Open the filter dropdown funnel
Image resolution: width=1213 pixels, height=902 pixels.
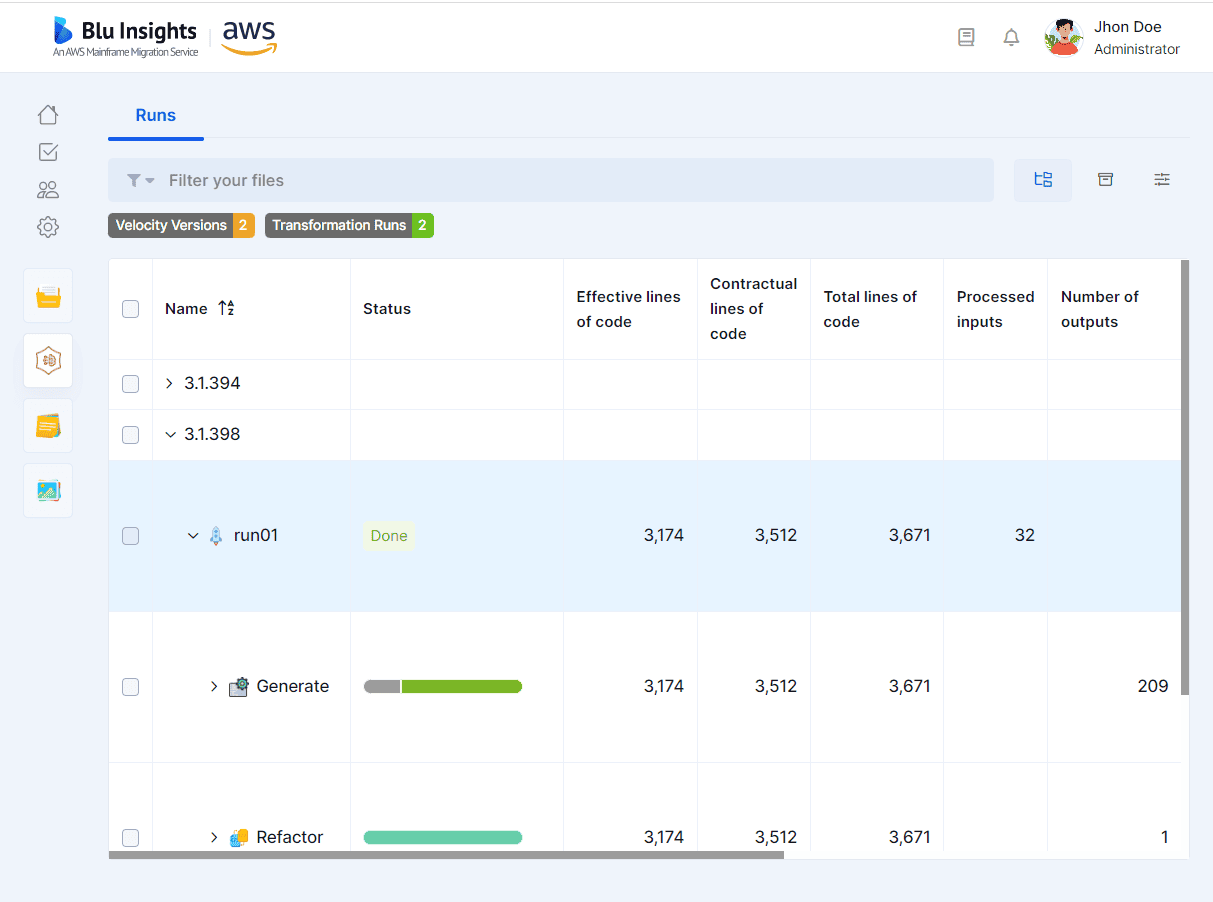coord(140,180)
